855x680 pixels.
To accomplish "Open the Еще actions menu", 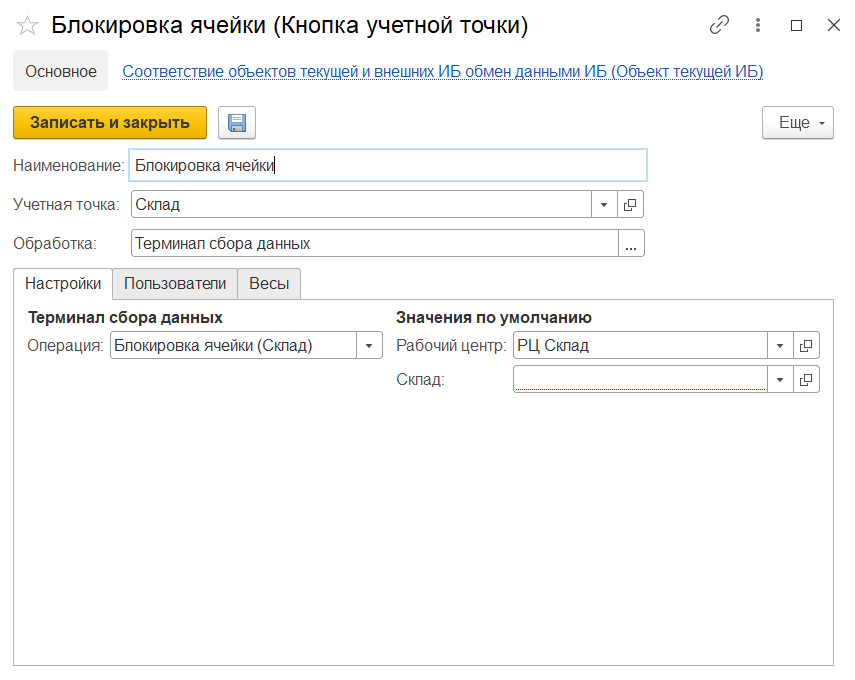I will [797, 123].
